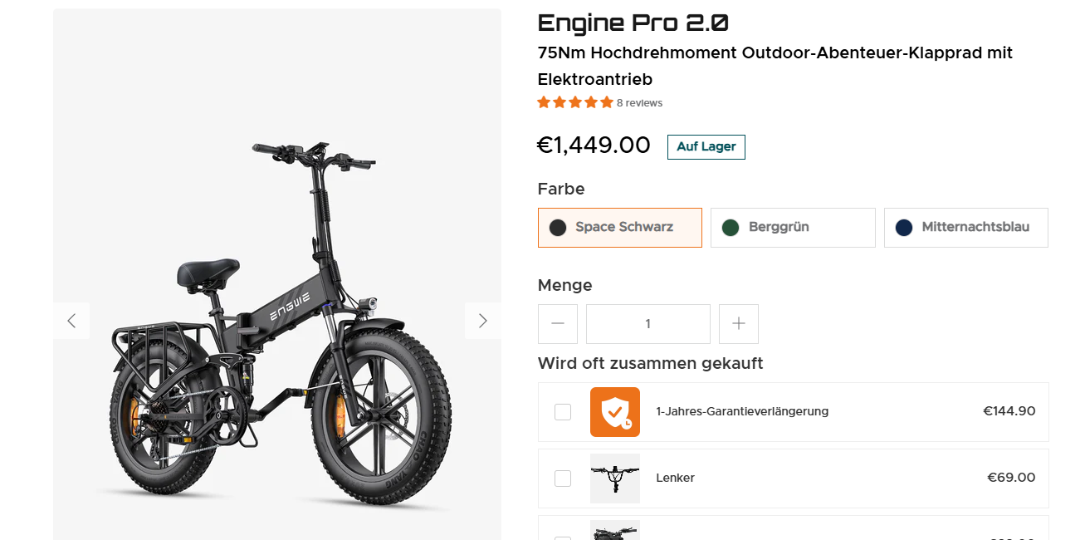Tick the Lenker add-on checkbox

[x=563, y=478]
